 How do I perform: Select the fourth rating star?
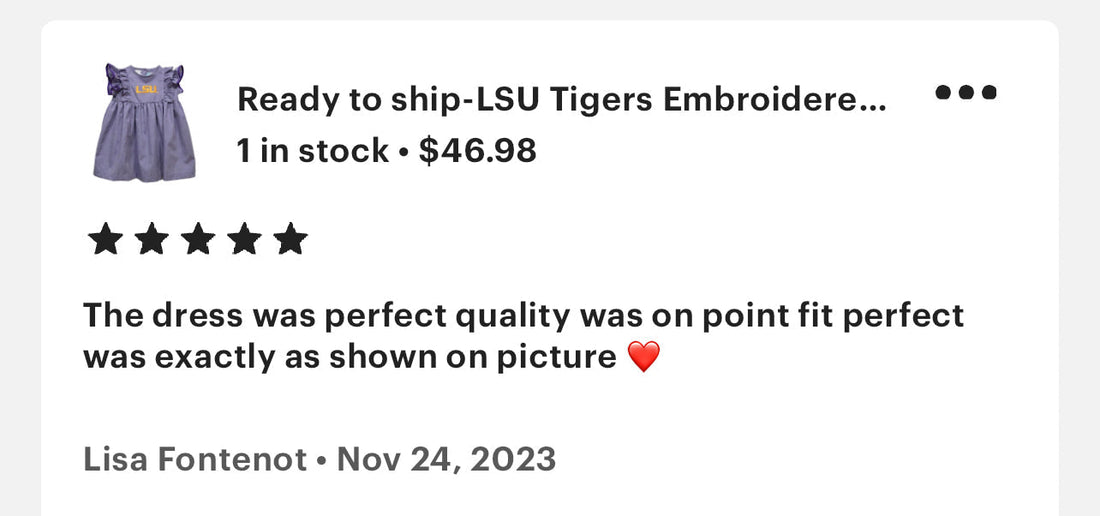pos(244,239)
